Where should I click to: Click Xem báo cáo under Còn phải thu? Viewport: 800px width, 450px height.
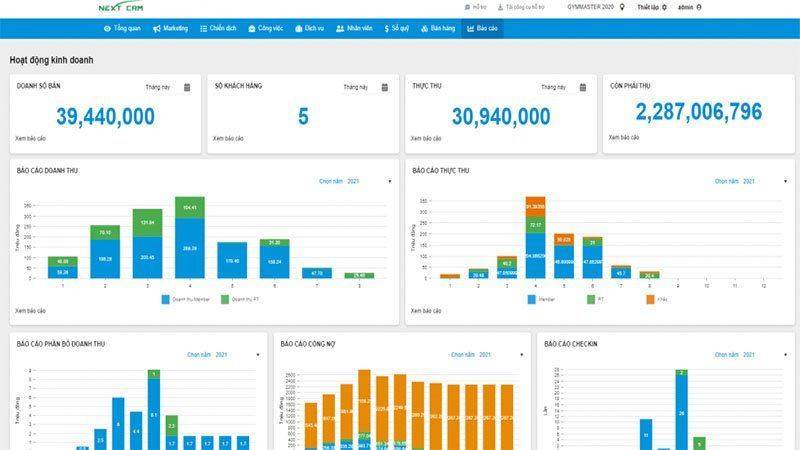point(625,137)
